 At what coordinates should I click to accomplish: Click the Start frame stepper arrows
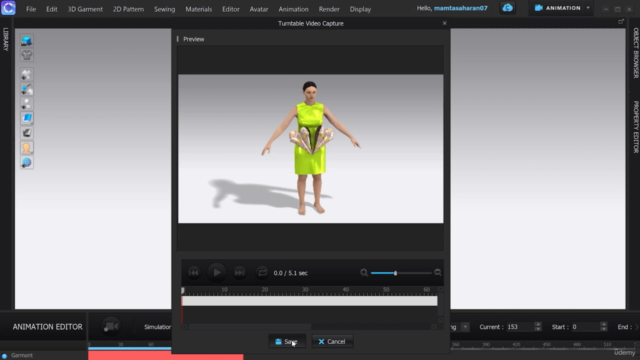point(604,327)
